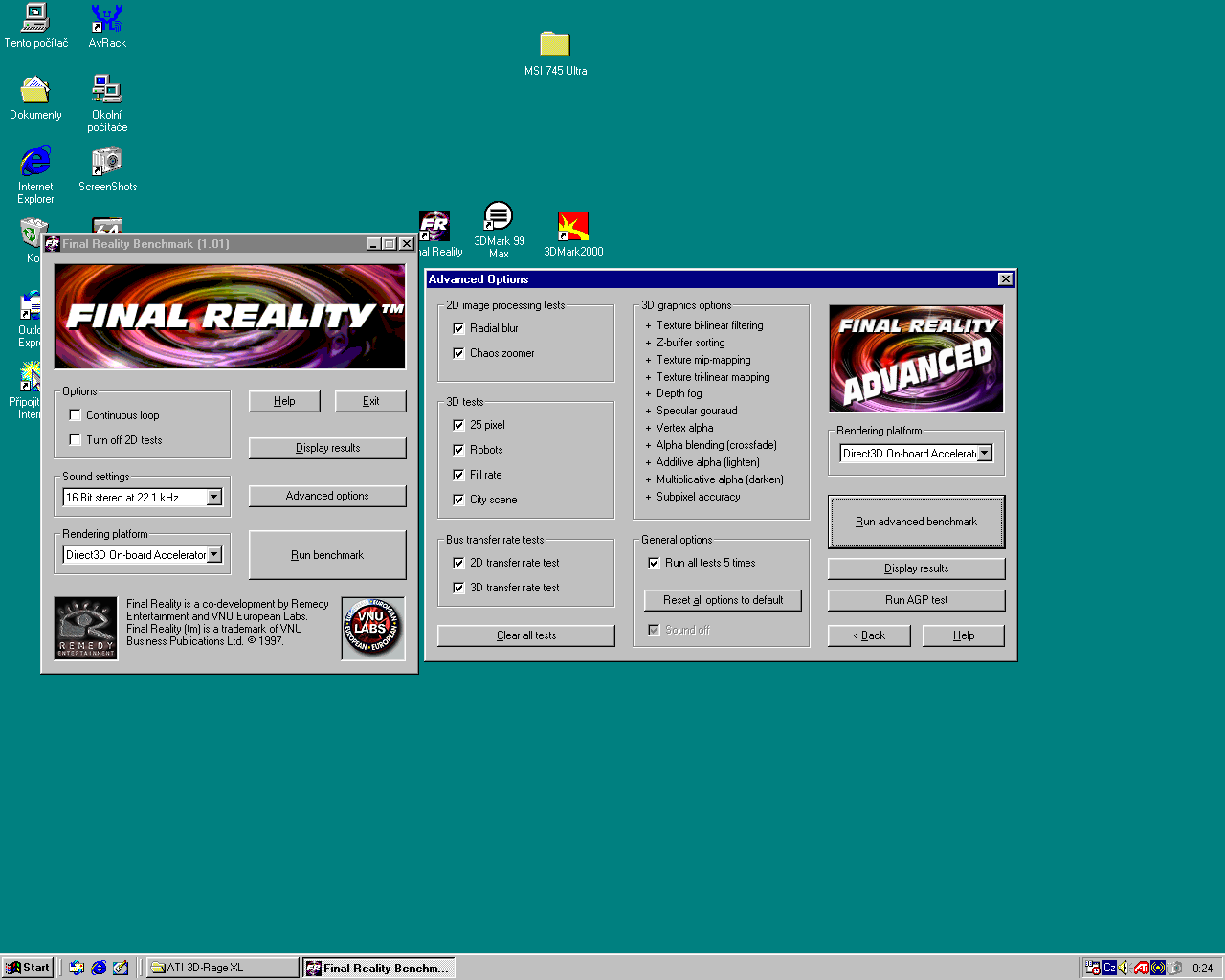Open the AvRack desktop icon
The image size is (1225, 980).
[107, 19]
